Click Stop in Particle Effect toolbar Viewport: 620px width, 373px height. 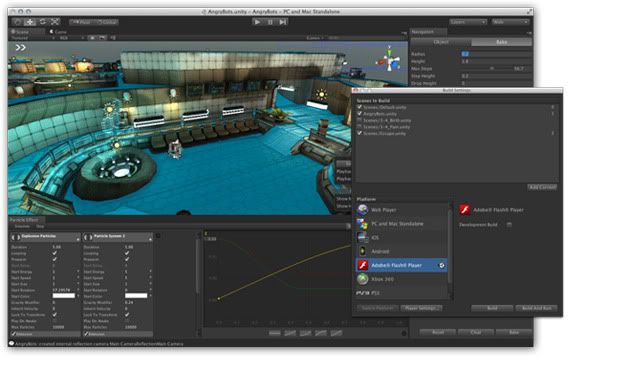[40, 226]
